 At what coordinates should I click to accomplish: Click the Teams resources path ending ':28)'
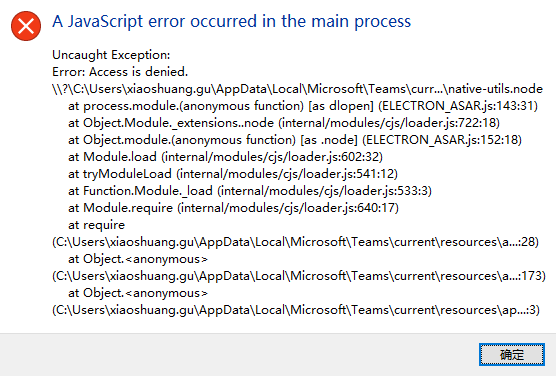click(x=295, y=242)
